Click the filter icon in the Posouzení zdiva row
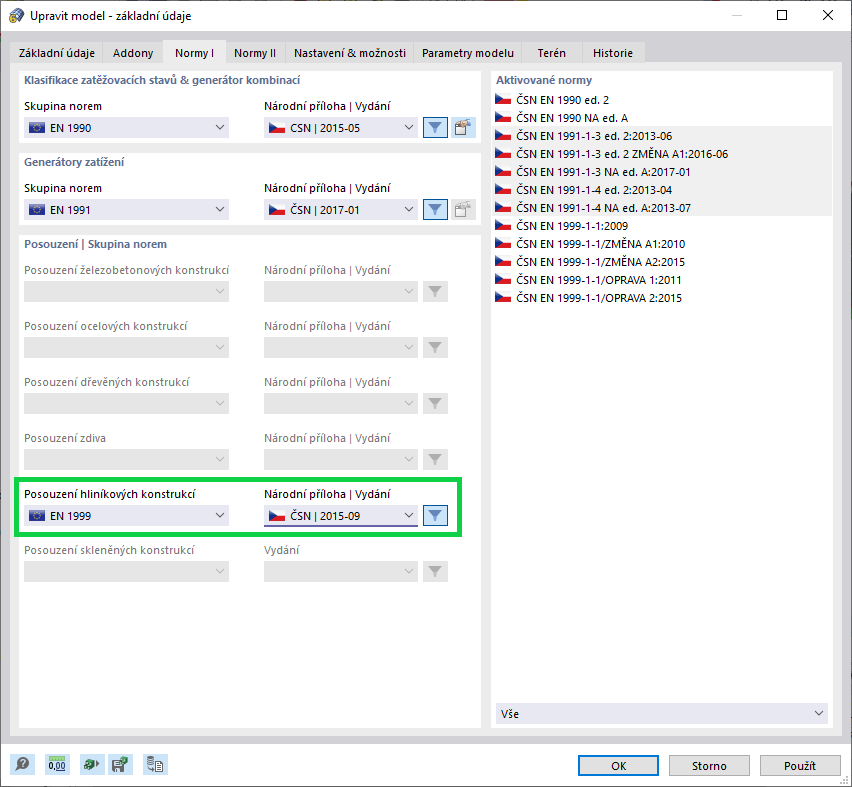Viewport: 852px width, 787px height. tap(435, 460)
